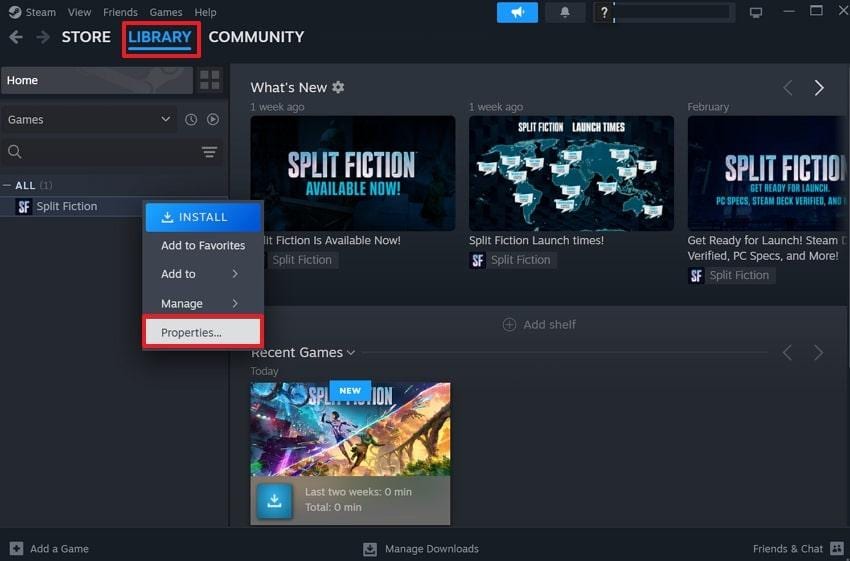Sort library by recent activity clock icon
Screen dimensions: 850x561
pos(191,120)
